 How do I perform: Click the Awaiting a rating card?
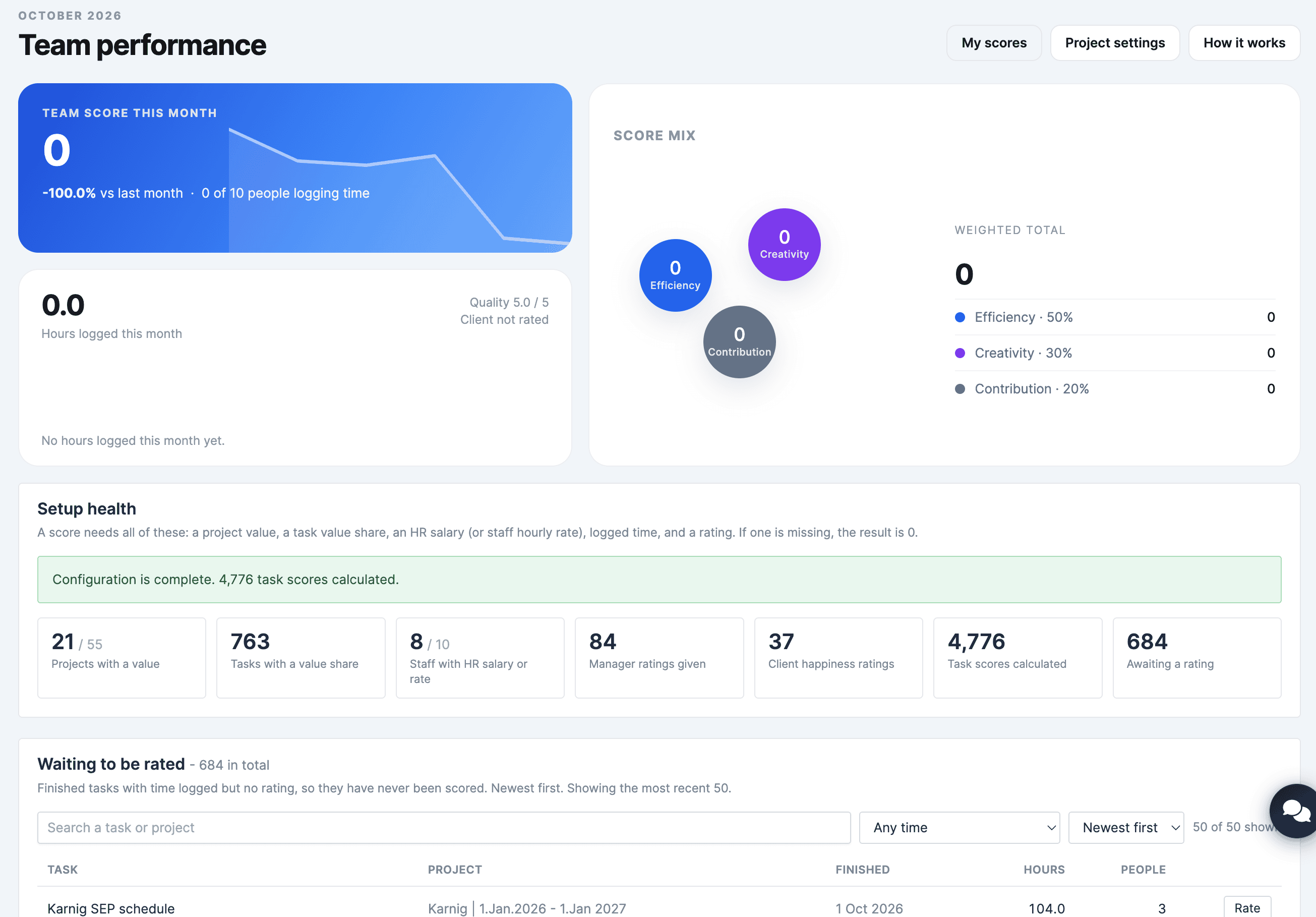pos(1197,658)
